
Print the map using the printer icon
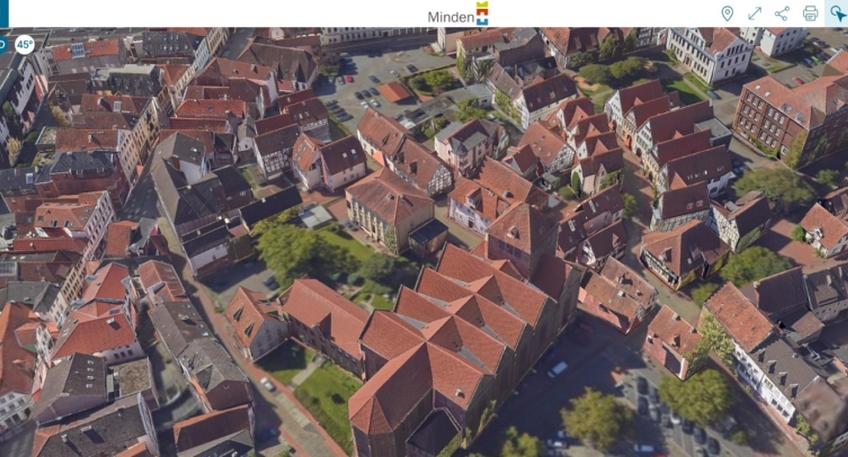click(x=810, y=13)
